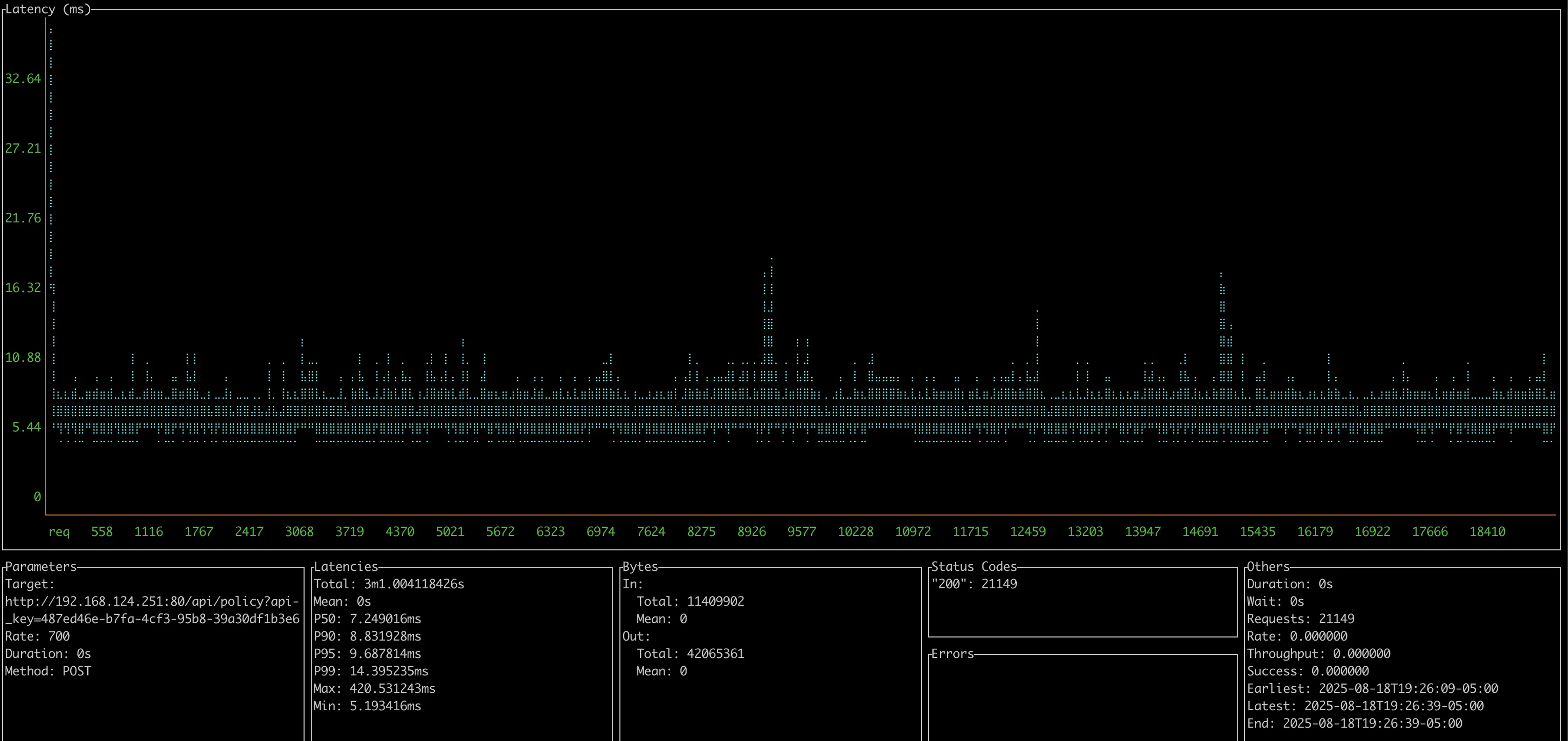
Task: Click x-axis tick 1116
Action: click(149, 532)
